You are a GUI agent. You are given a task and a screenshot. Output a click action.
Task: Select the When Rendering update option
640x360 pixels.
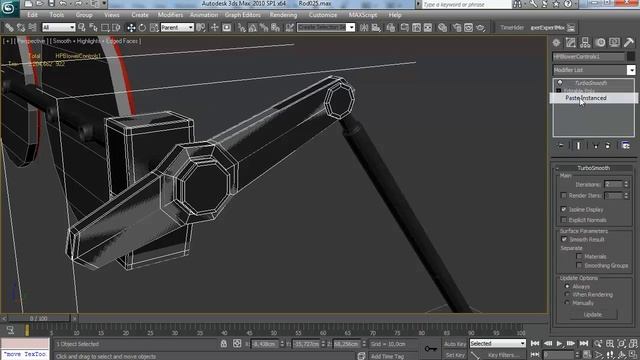[567, 294]
